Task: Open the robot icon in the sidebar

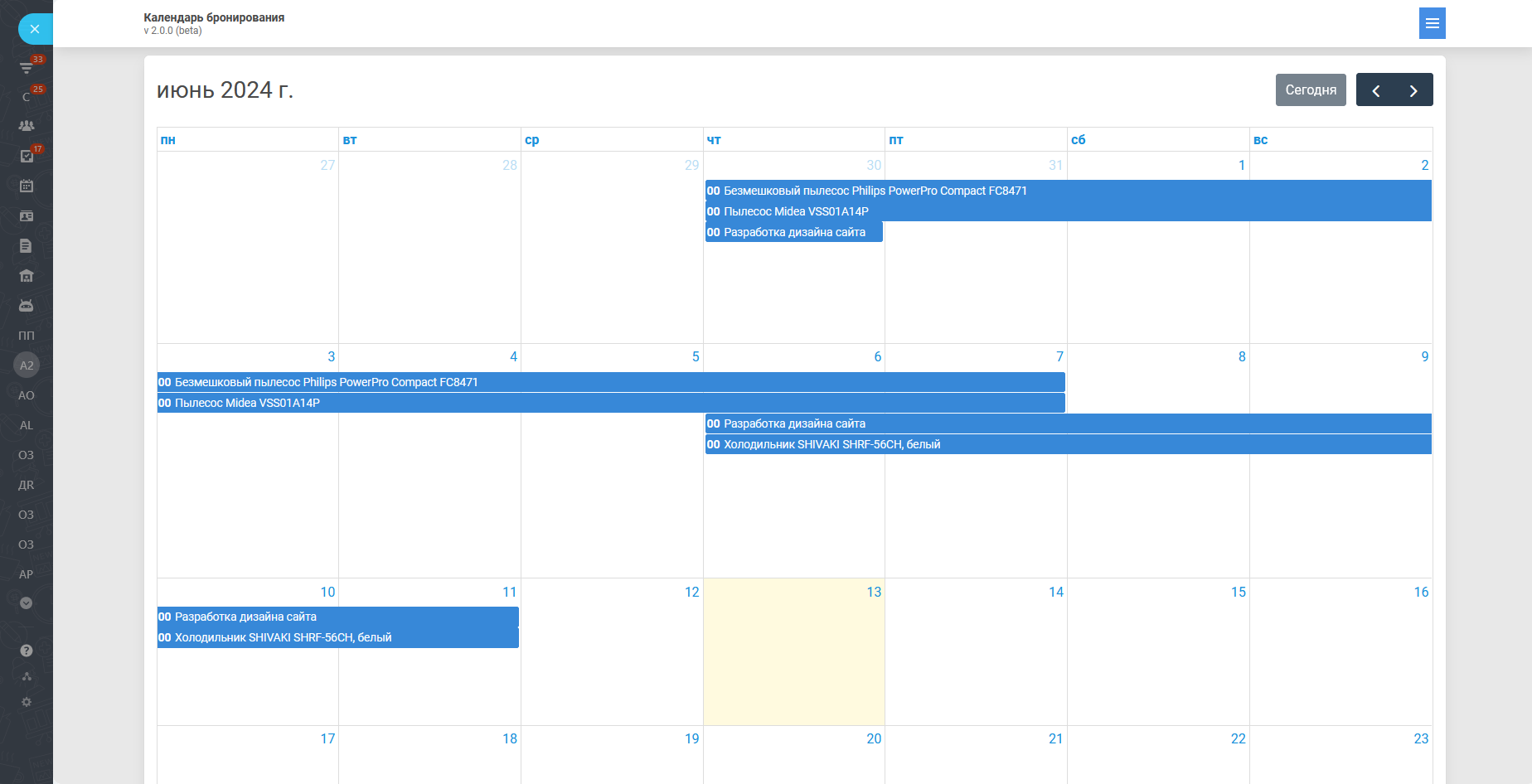Action: (27, 305)
